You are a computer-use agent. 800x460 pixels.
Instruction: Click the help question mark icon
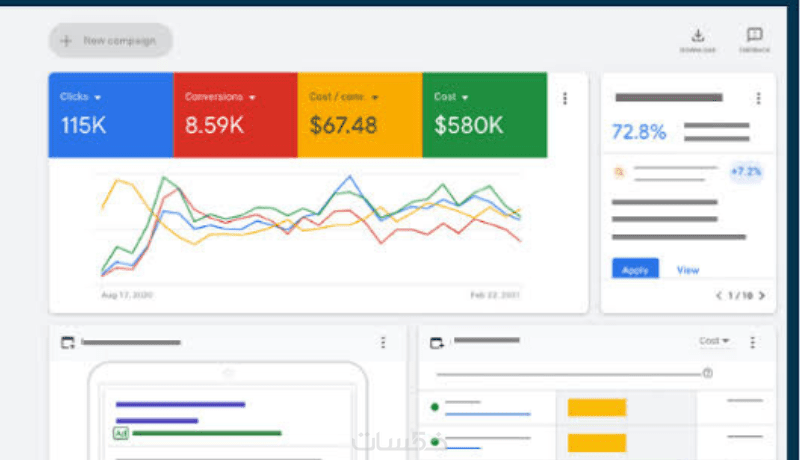tap(707, 373)
